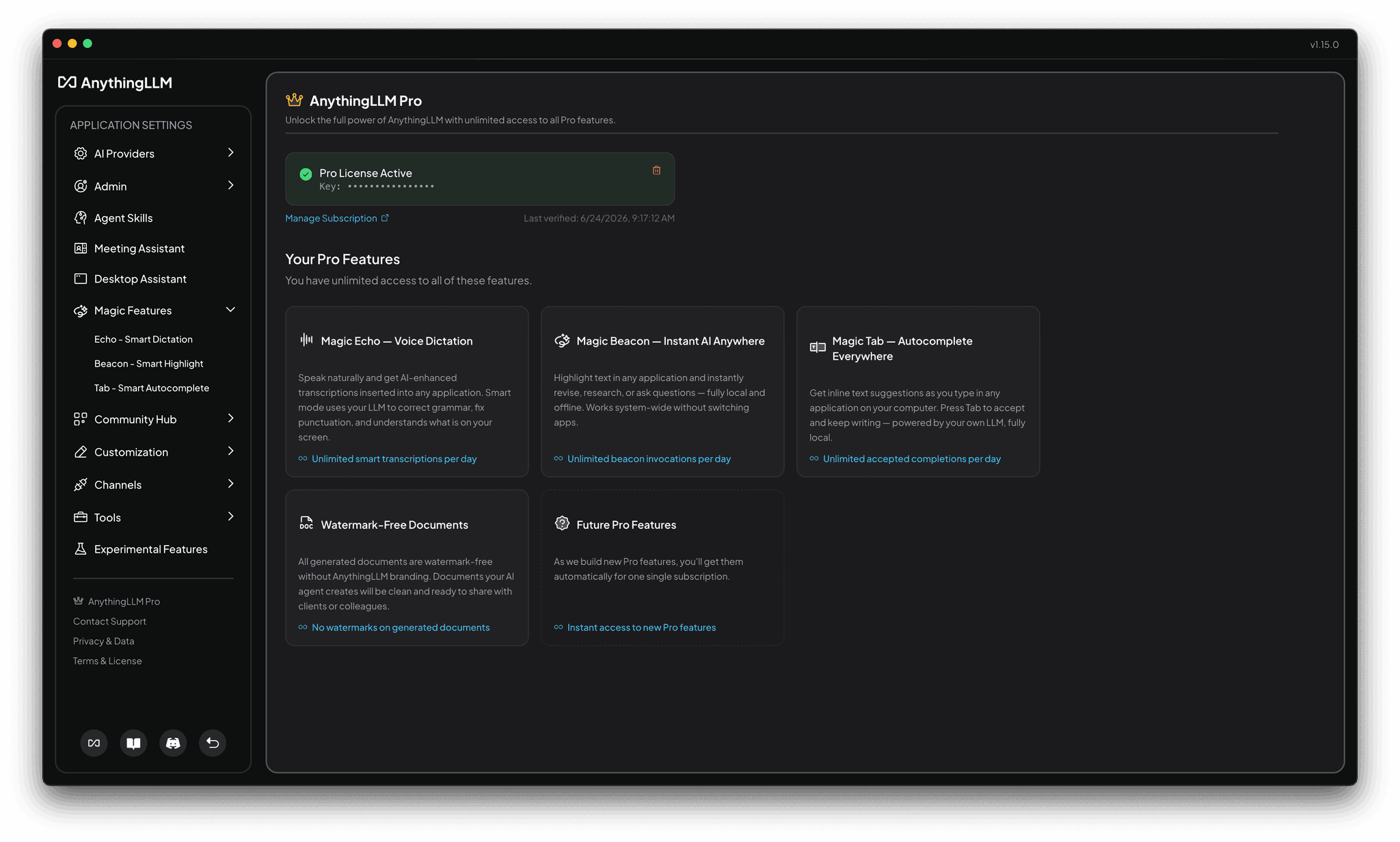
Task: Open Discord icon at sidebar bottom
Action: (x=173, y=743)
